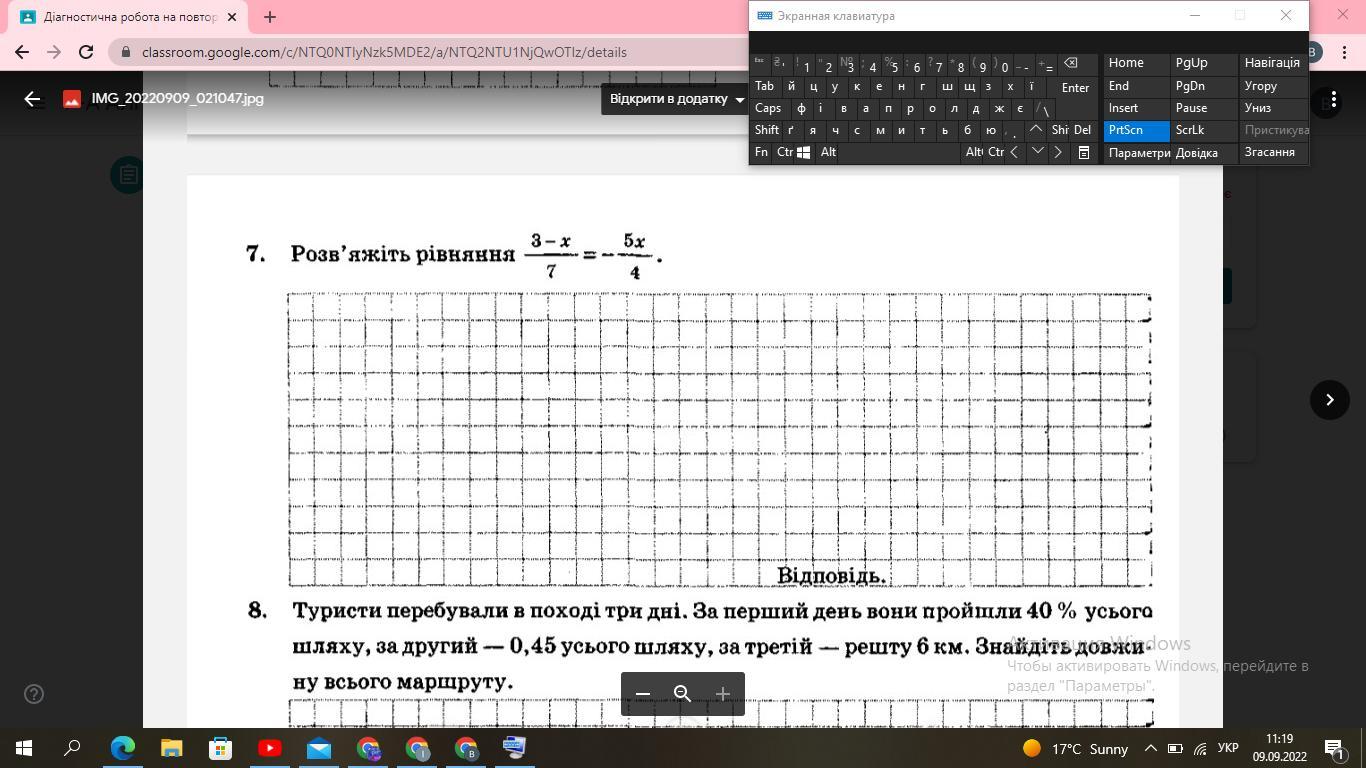The width and height of the screenshot is (1366, 768).
Task: Open the help question mark icon
Action: [x=33, y=694]
